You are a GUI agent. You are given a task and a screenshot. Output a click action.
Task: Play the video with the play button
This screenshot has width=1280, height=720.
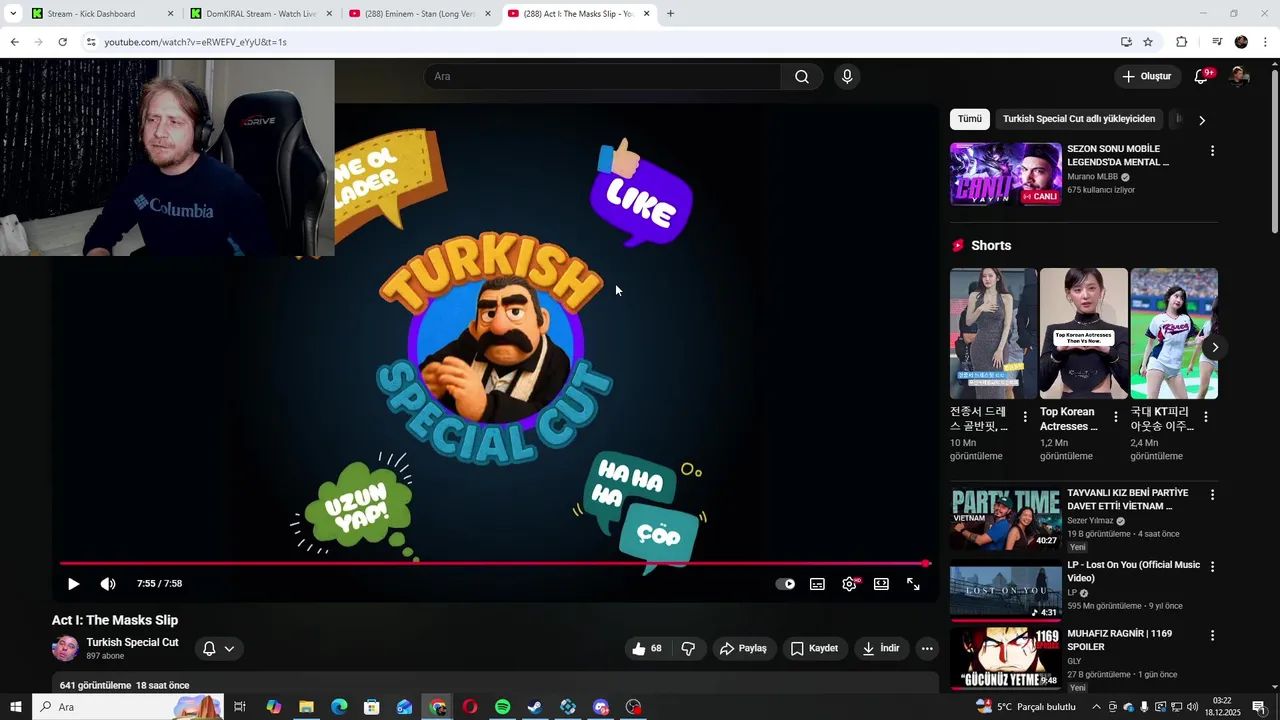click(x=73, y=584)
